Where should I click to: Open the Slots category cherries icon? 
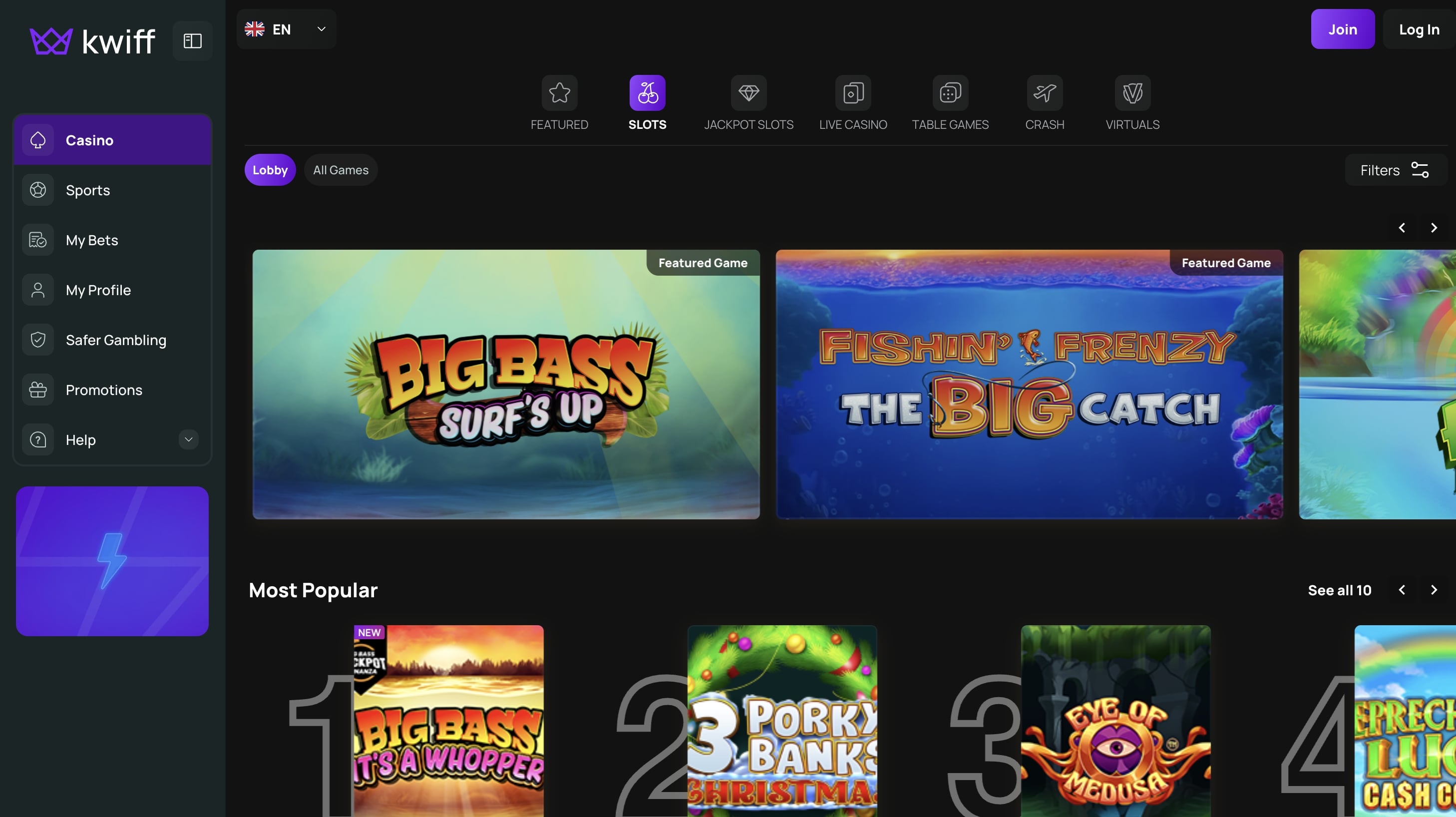coord(648,92)
